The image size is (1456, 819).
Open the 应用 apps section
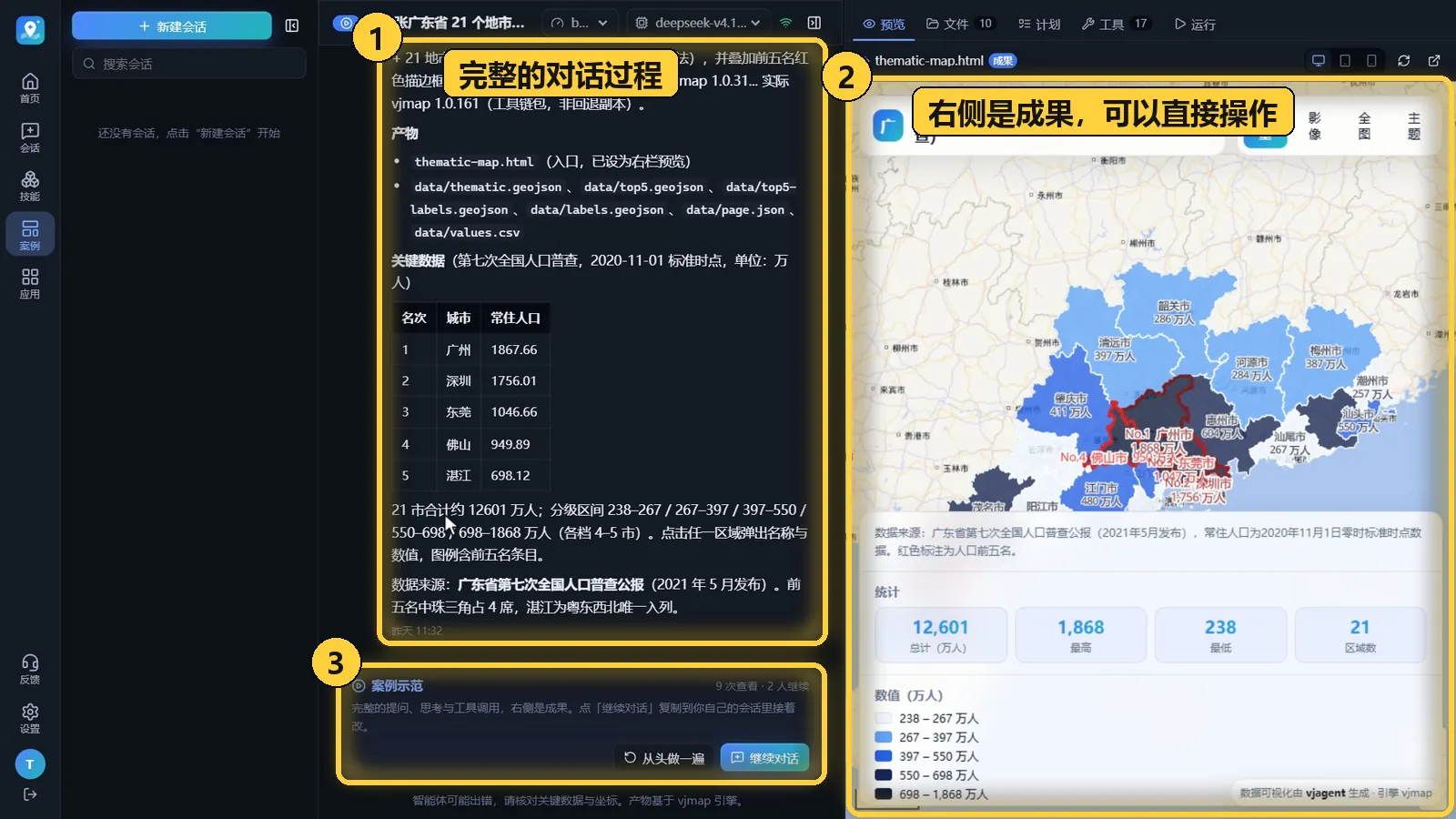point(30,283)
